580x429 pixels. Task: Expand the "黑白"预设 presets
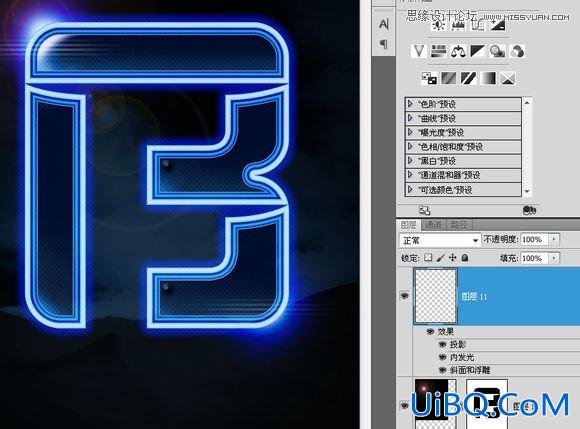410,161
